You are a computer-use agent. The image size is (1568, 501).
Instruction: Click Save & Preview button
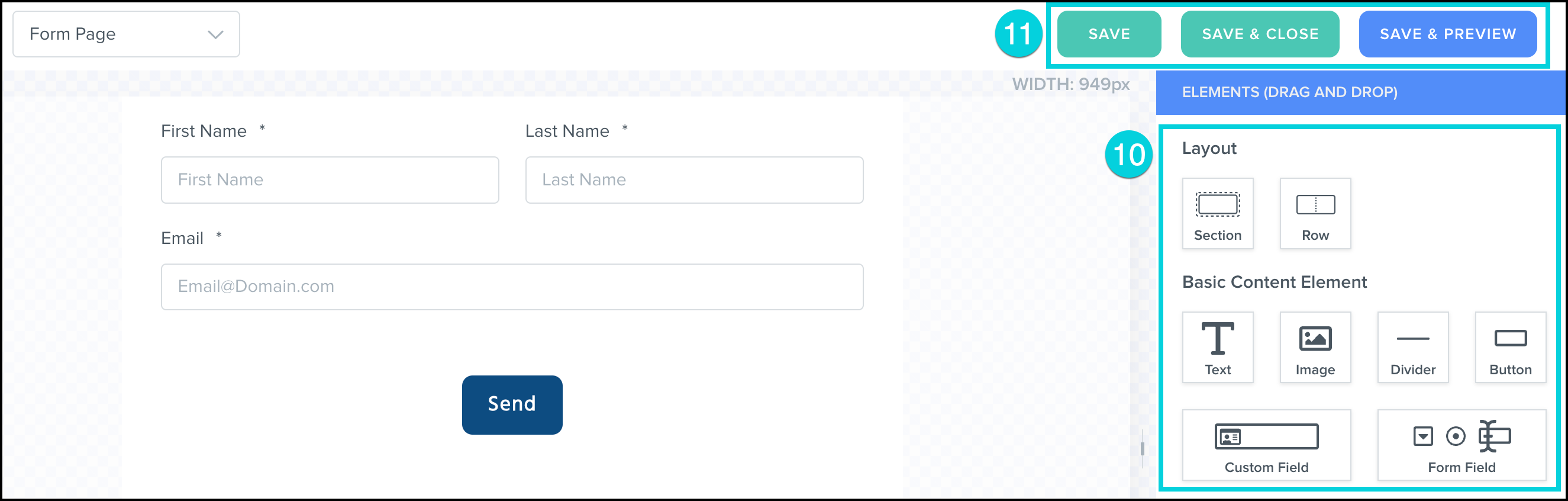pos(1447,34)
